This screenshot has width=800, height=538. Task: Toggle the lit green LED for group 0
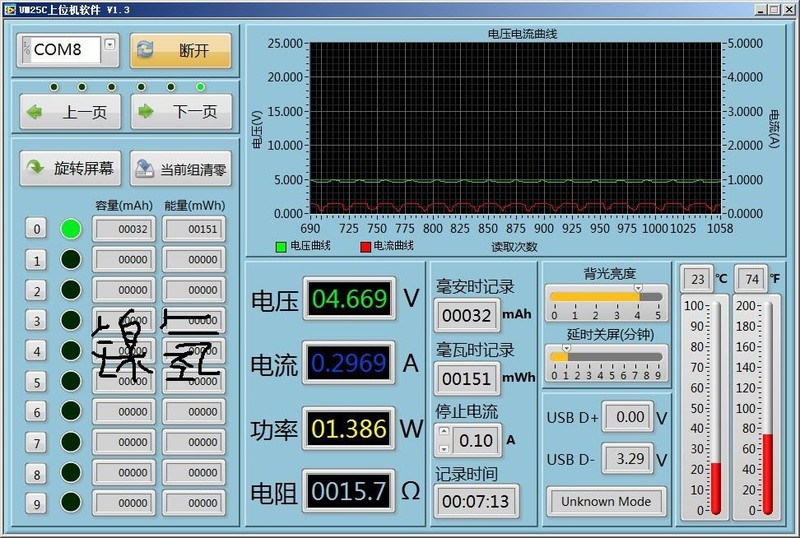click(70, 229)
